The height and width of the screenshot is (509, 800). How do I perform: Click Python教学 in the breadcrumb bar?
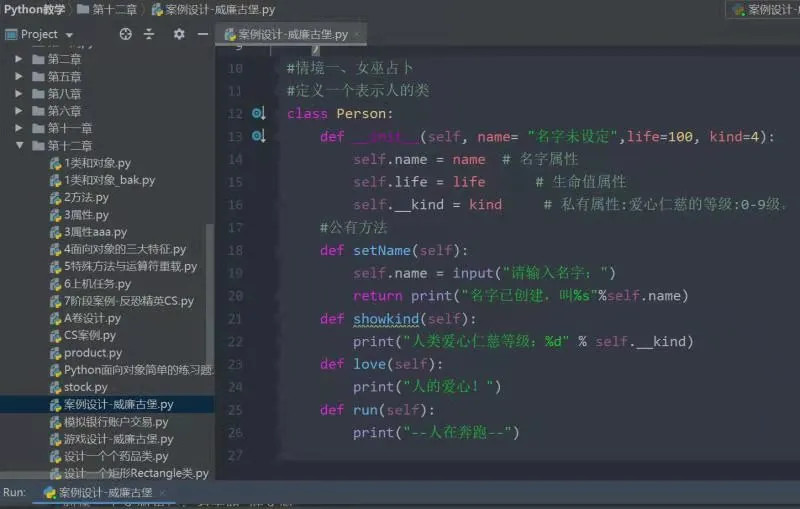pos(35,10)
